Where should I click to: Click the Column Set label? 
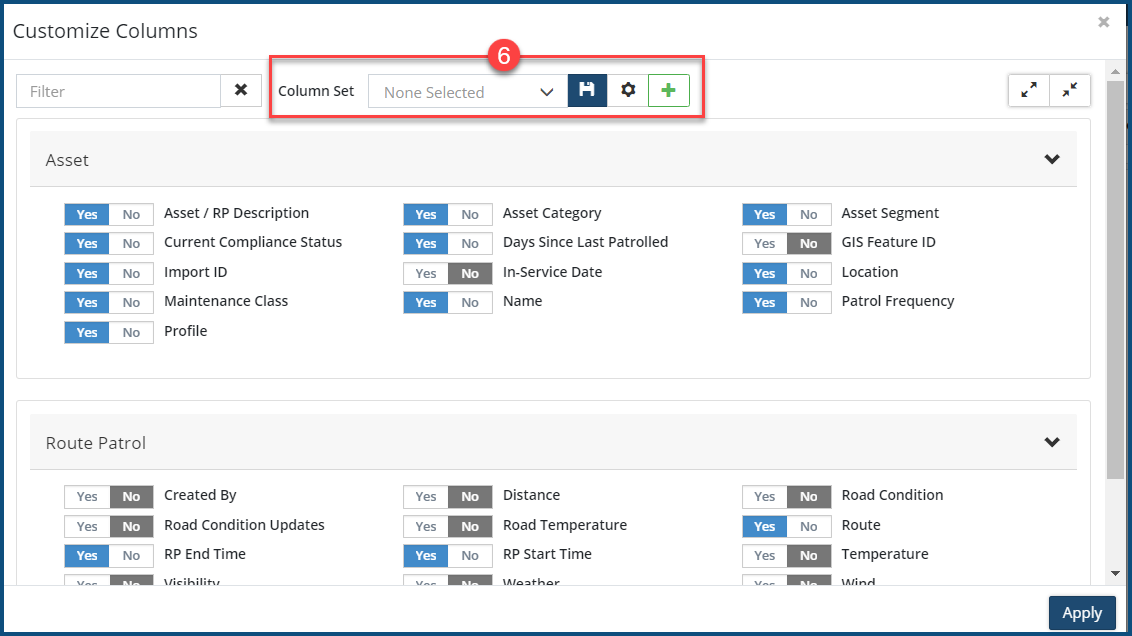pos(315,91)
